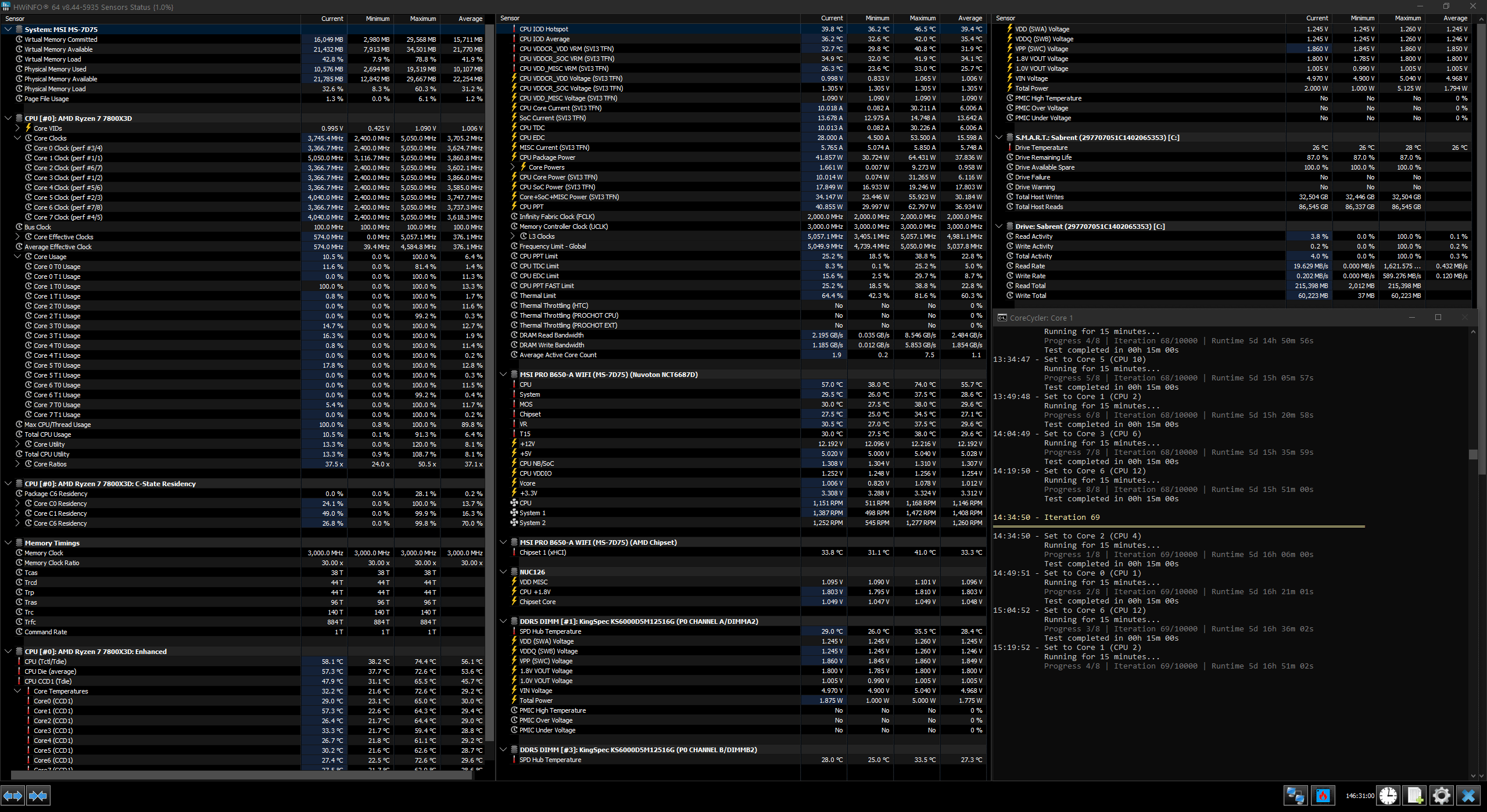Viewport: 1487px width, 812px height.
Task: Click the Maximum column header in left panel
Action: click(422, 19)
